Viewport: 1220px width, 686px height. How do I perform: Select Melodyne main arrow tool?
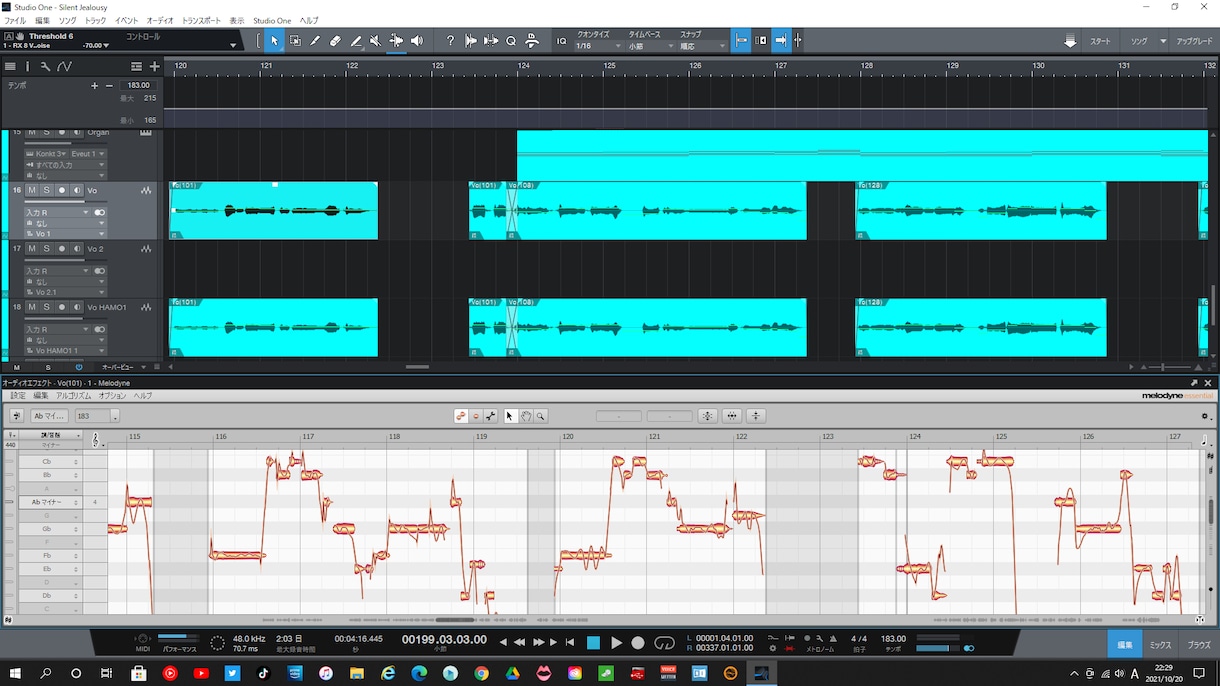511,416
